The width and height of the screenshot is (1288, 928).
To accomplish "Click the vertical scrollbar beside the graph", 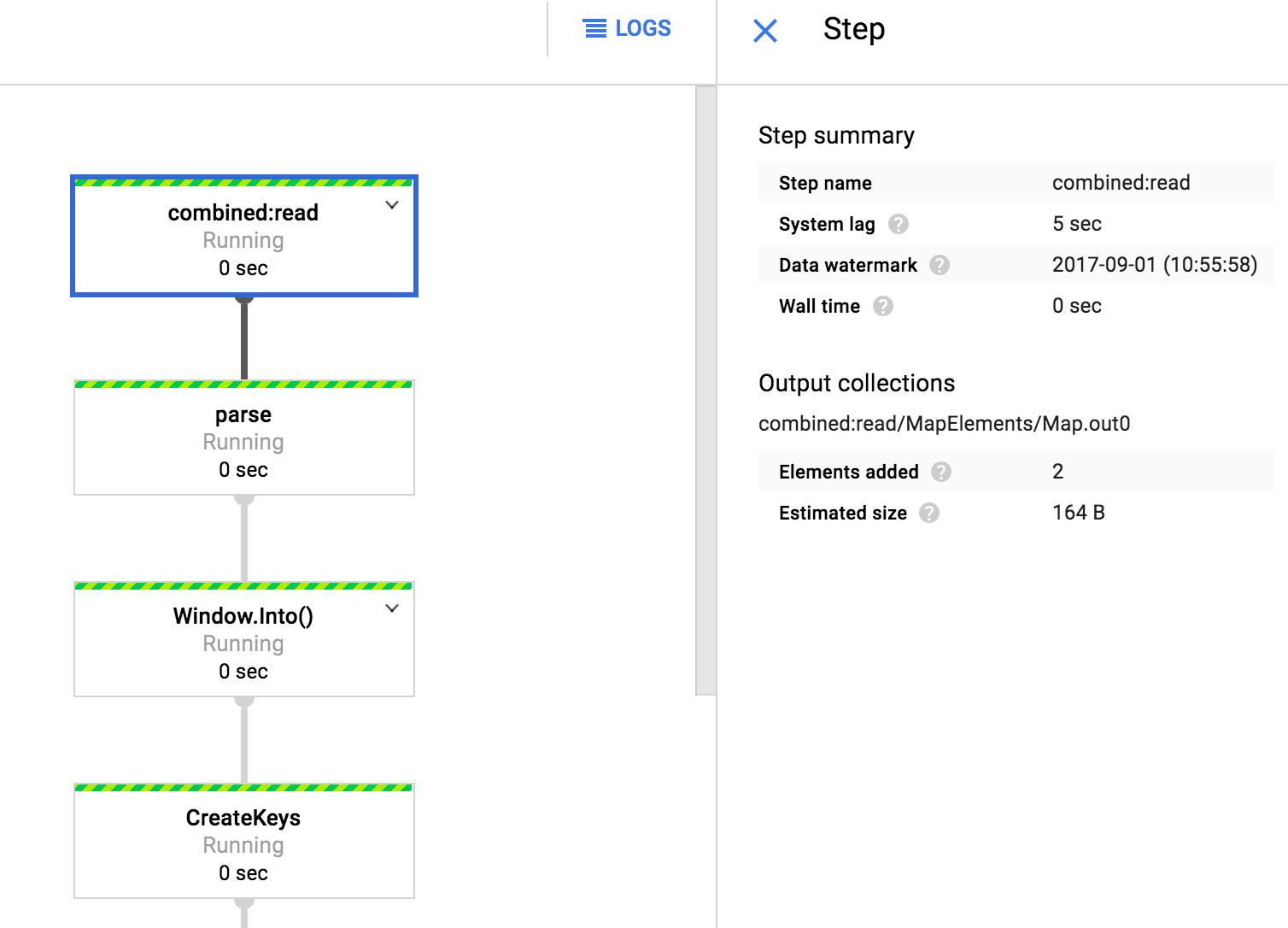I will click(703, 385).
